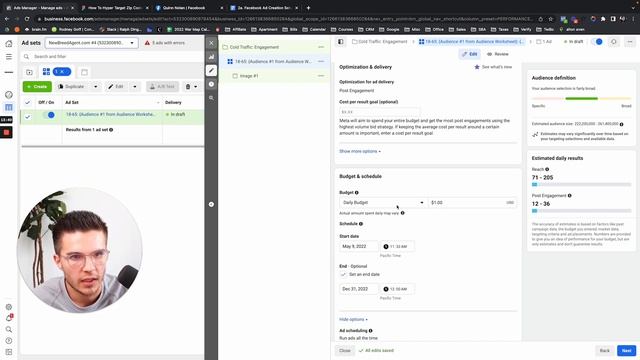Click the Close button at bottom
Viewport: 640px width, 360px height.
[x=344, y=351]
